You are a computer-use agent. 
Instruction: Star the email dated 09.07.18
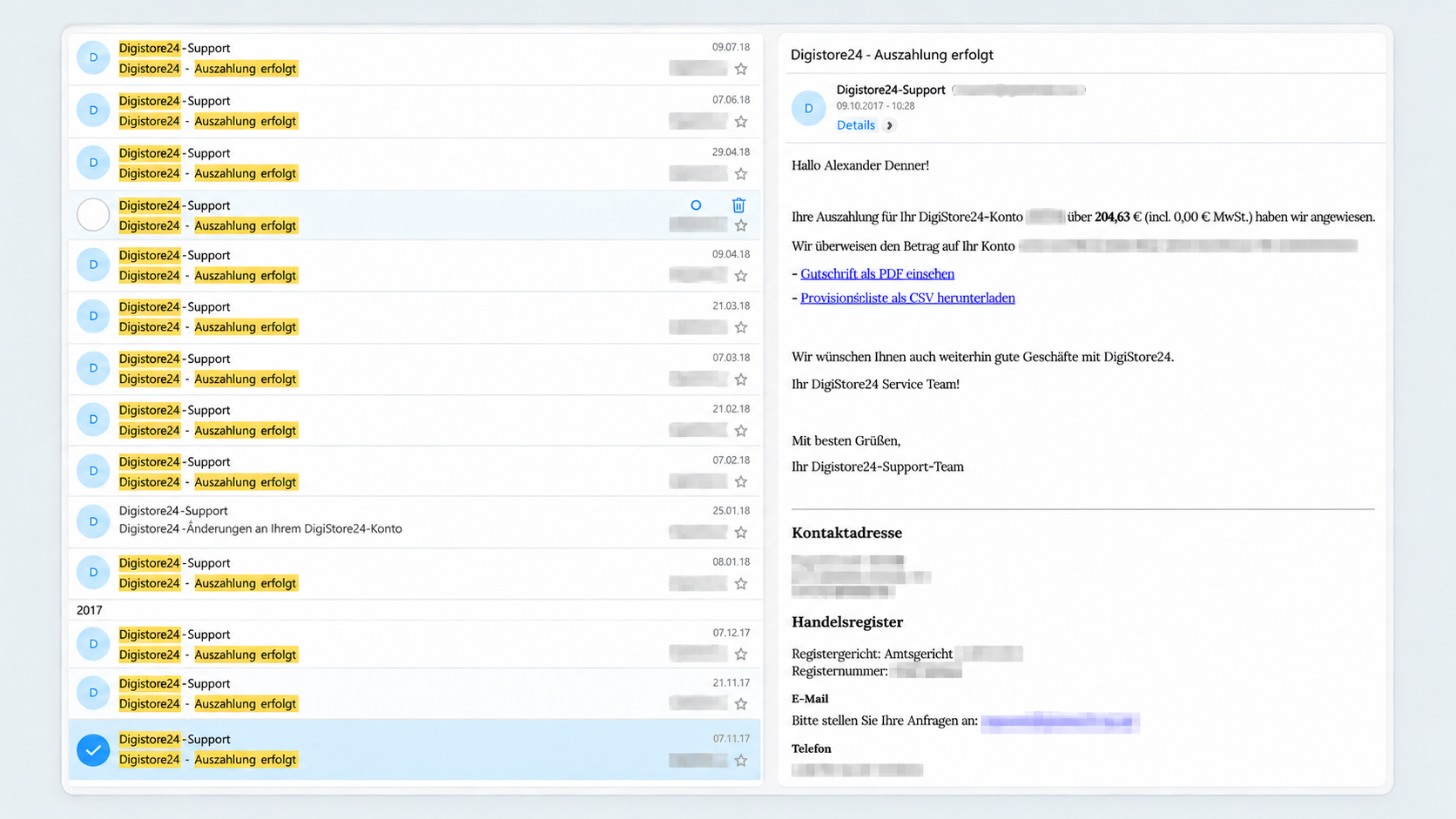[741, 69]
